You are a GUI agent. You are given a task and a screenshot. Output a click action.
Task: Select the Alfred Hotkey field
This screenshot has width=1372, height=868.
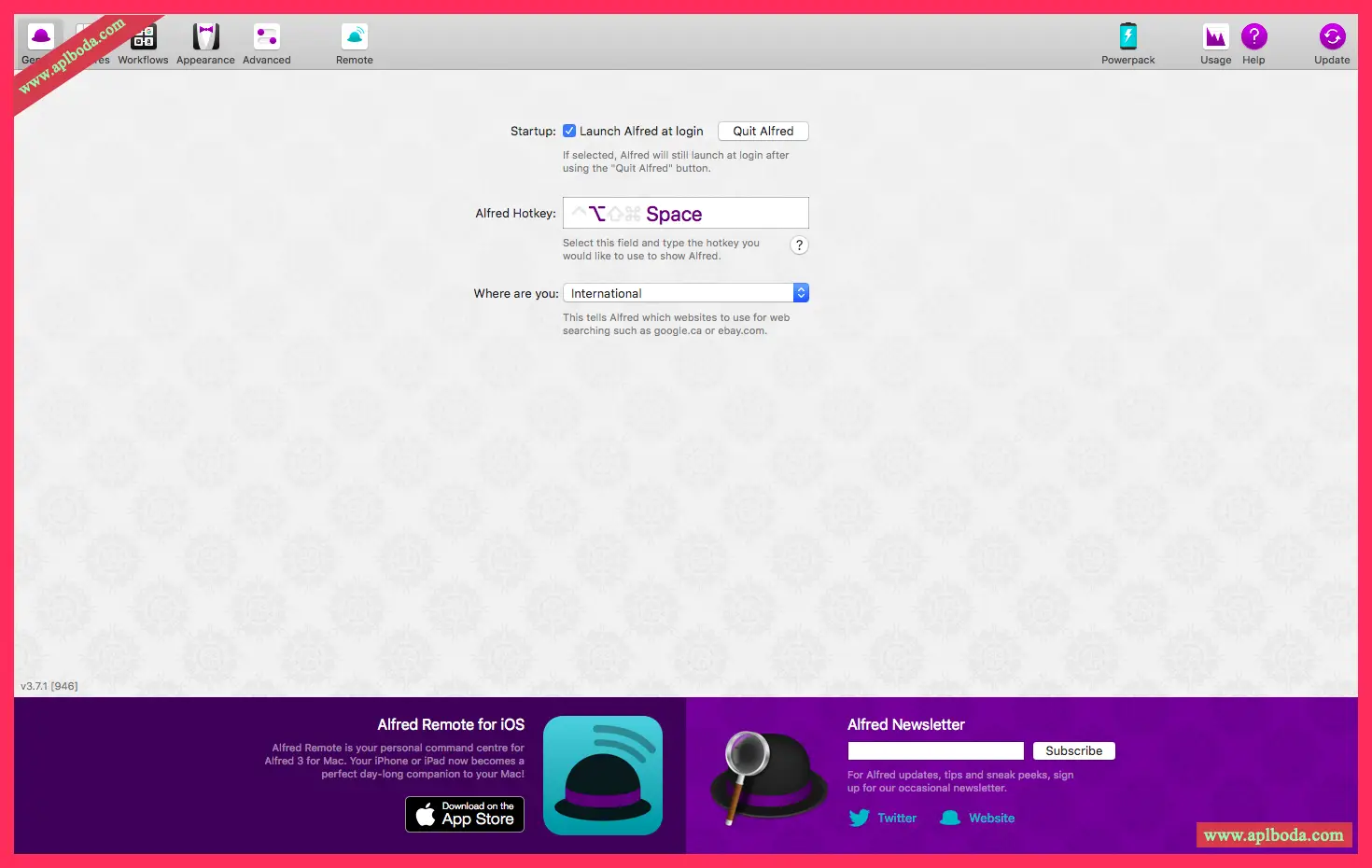click(686, 214)
